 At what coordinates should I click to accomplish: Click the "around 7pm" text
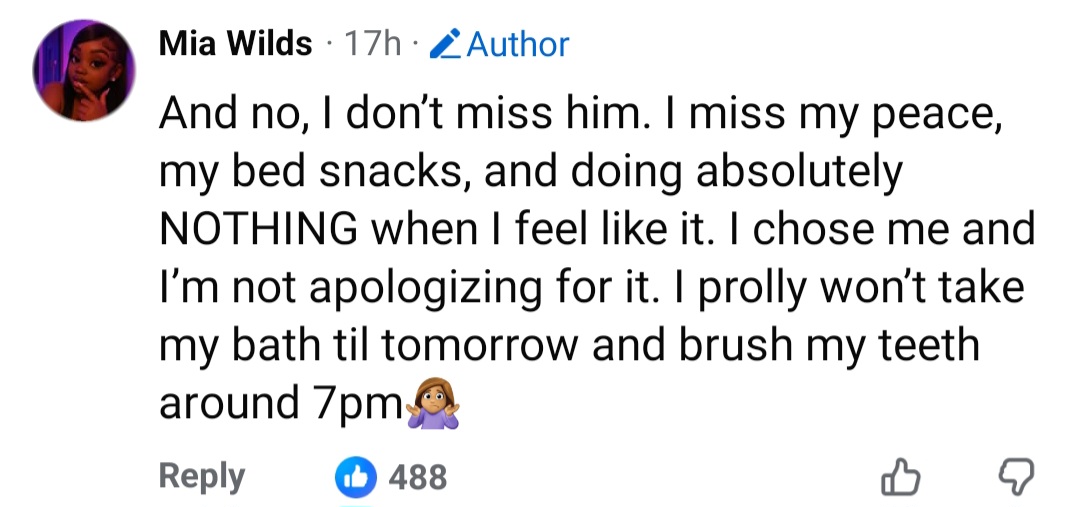[280, 403]
